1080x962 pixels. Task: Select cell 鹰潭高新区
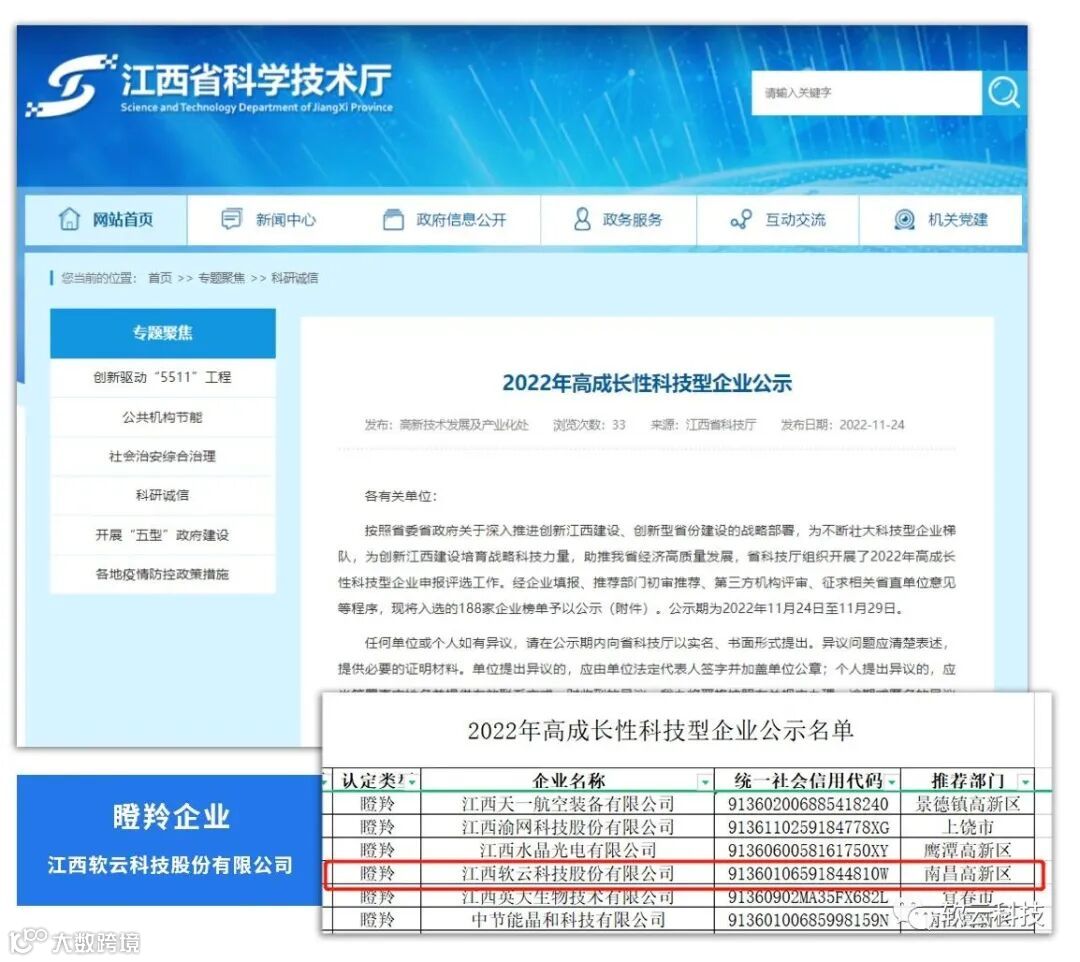click(x=968, y=850)
